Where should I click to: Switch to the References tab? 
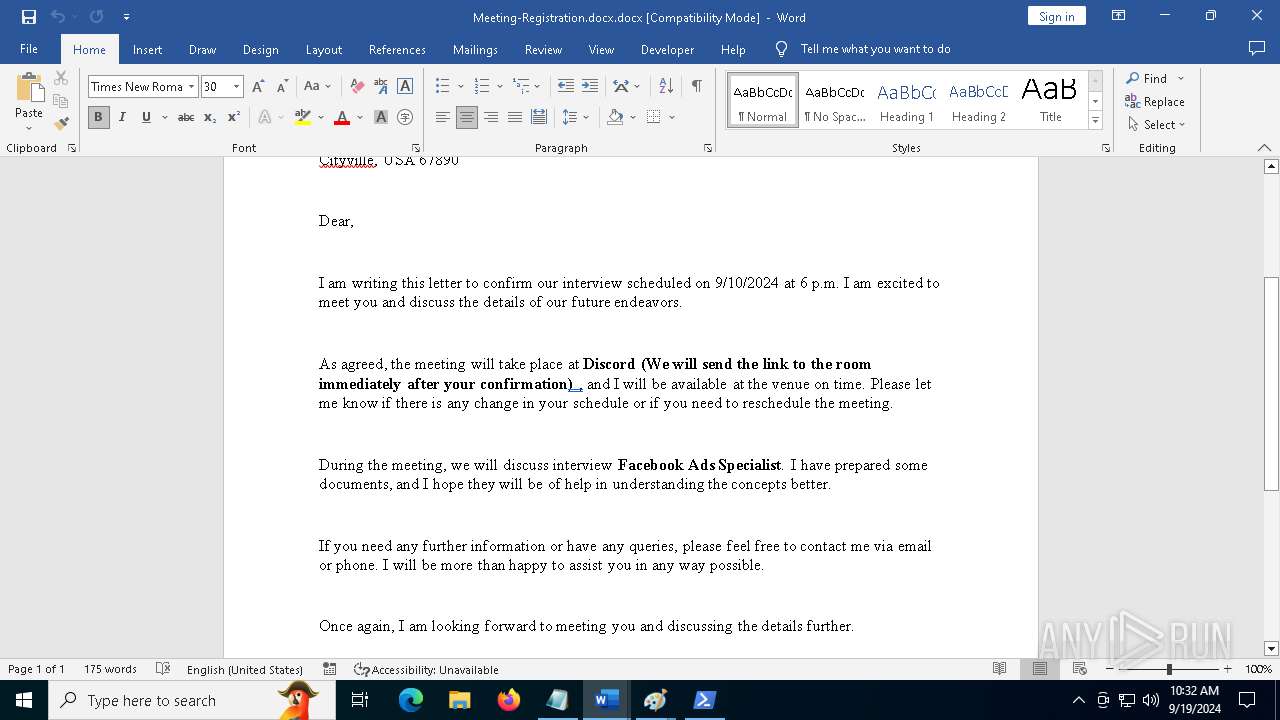[x=397, y=49]
